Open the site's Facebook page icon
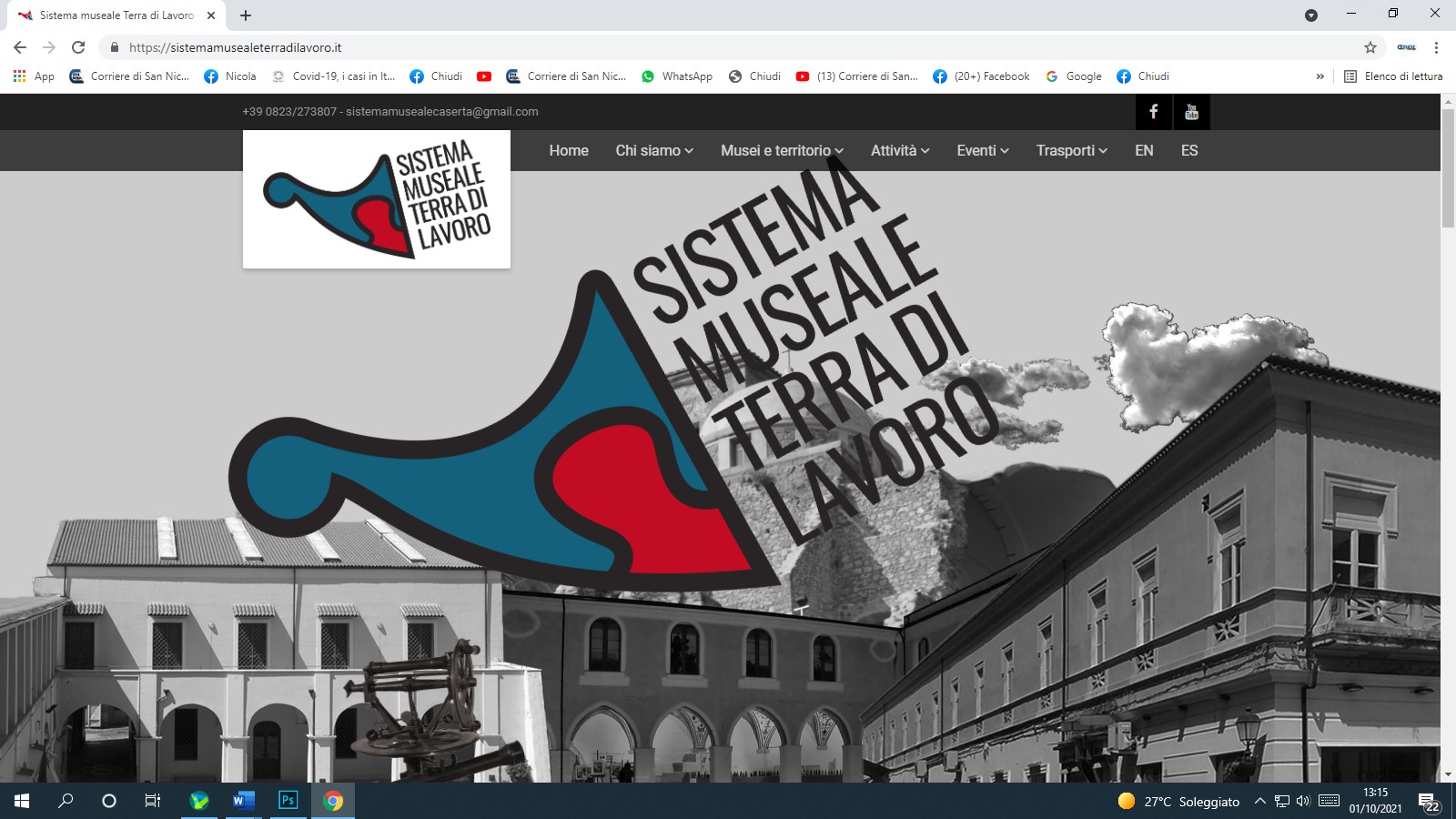Screen dimensions: 1456x819 1154,112
